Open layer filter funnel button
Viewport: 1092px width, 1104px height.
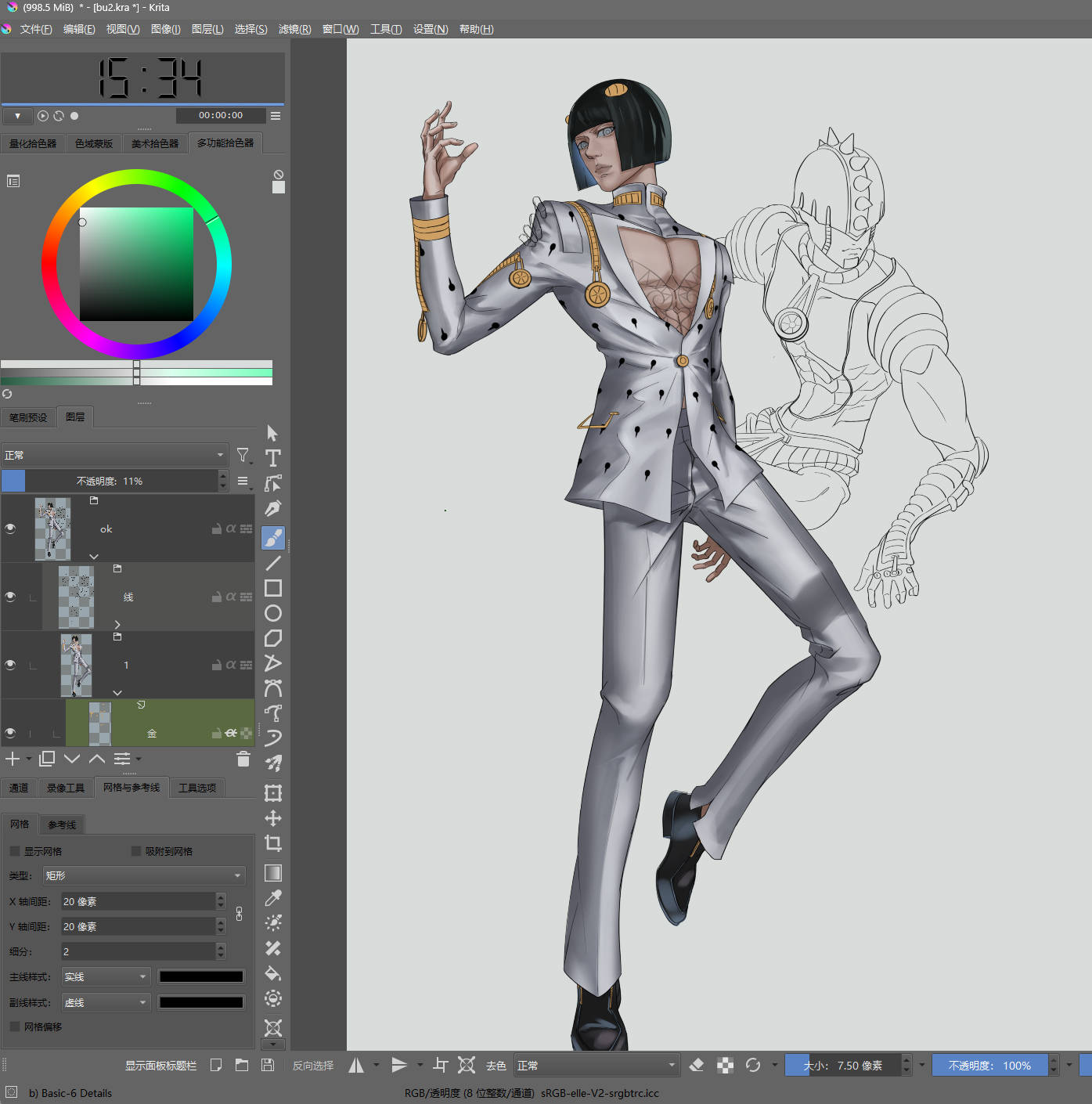pos(243,455)
